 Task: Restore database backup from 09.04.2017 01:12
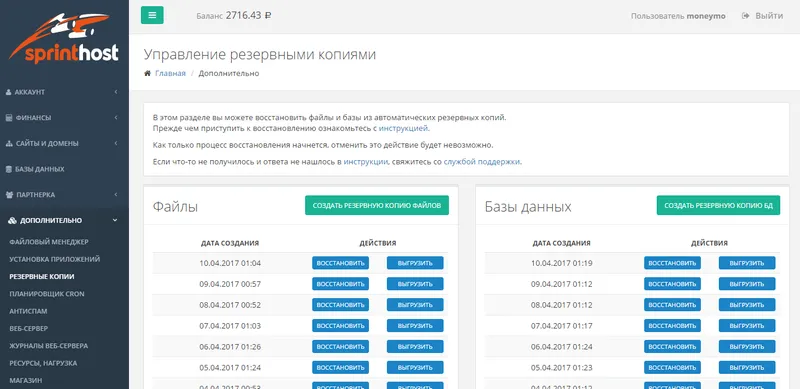[672, 284]
